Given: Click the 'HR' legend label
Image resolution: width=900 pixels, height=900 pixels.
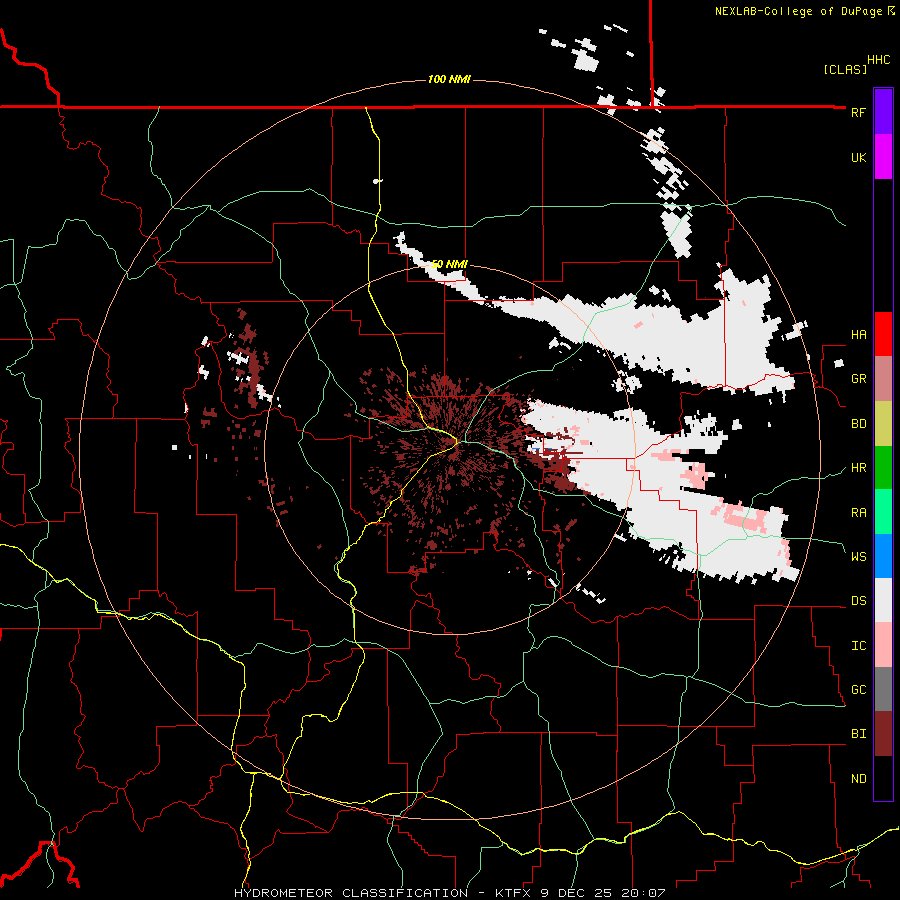Looking at the screenshot, I should 858,468.
